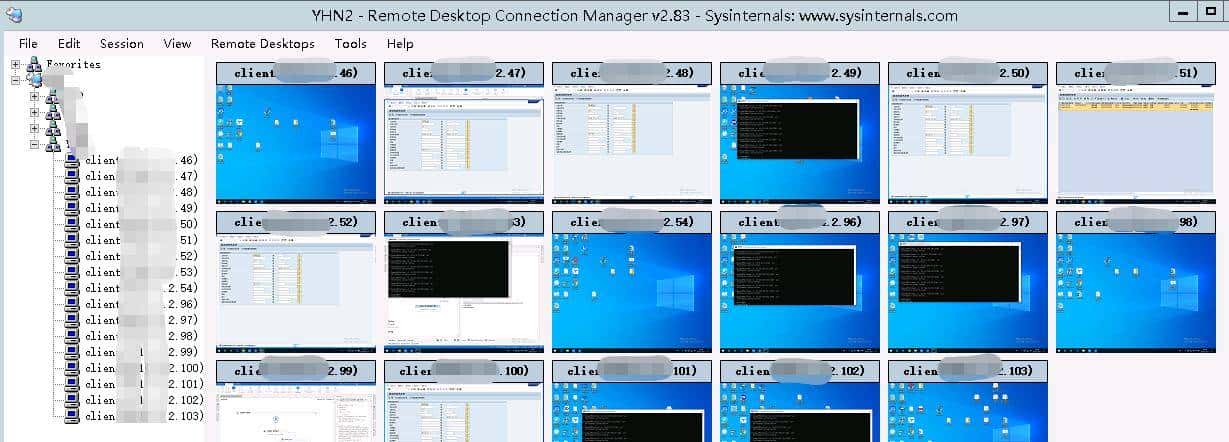1229x442 pixels.
Task: Open the Help menu
Action: click(x=400, y=44)
